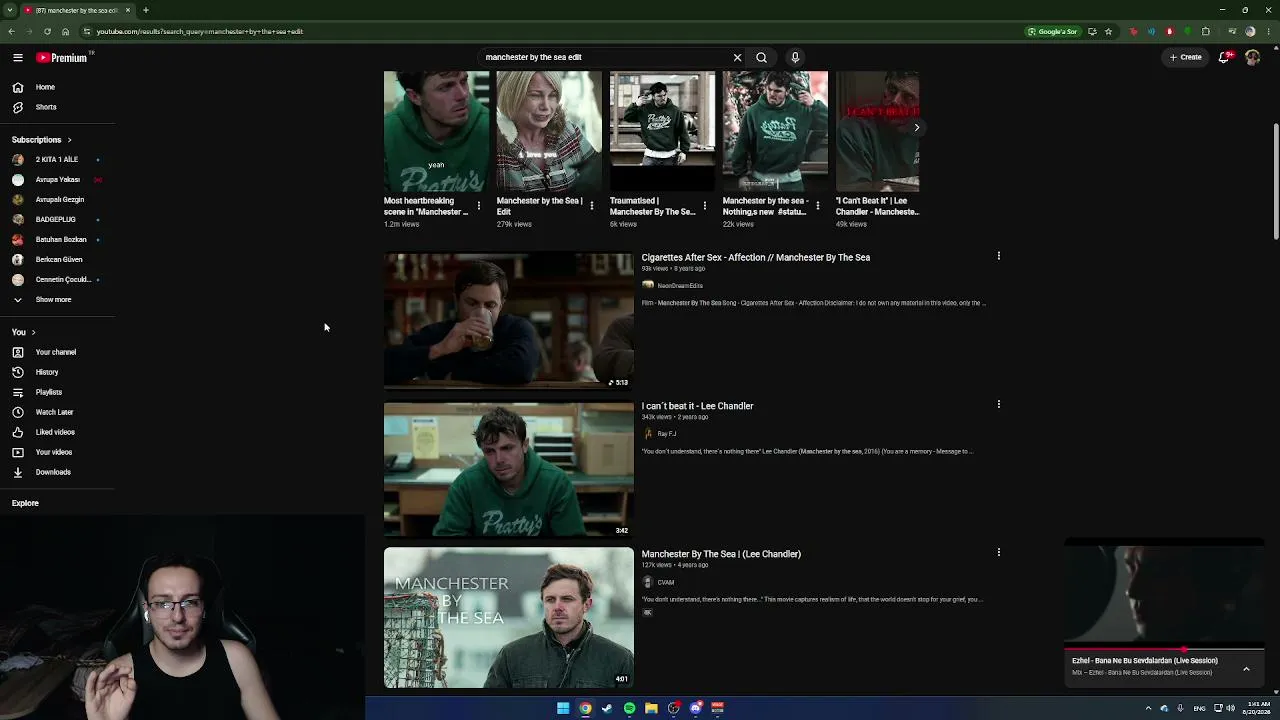1280x720 pixels.
Task: Seek on the miniplayer red progress bar
Action: 1164,650
